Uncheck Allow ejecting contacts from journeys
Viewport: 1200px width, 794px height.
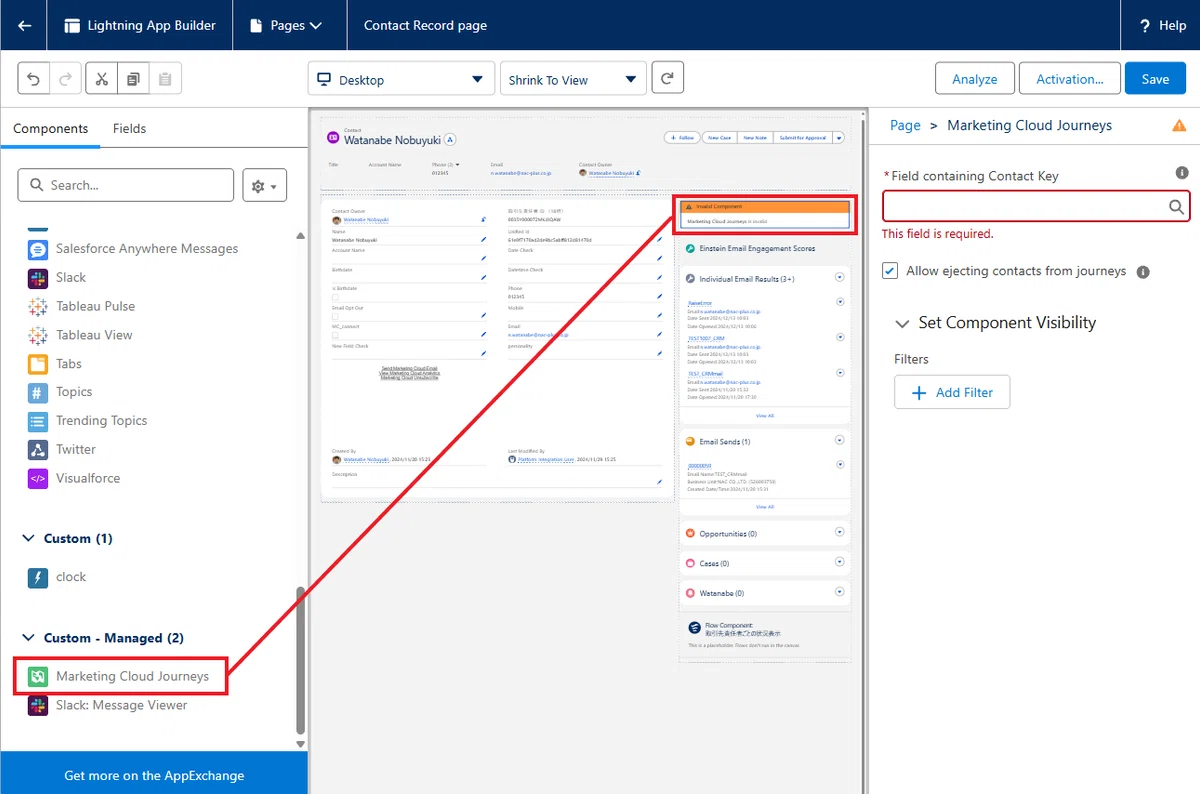pyautogui.click(x=890, y=271)
